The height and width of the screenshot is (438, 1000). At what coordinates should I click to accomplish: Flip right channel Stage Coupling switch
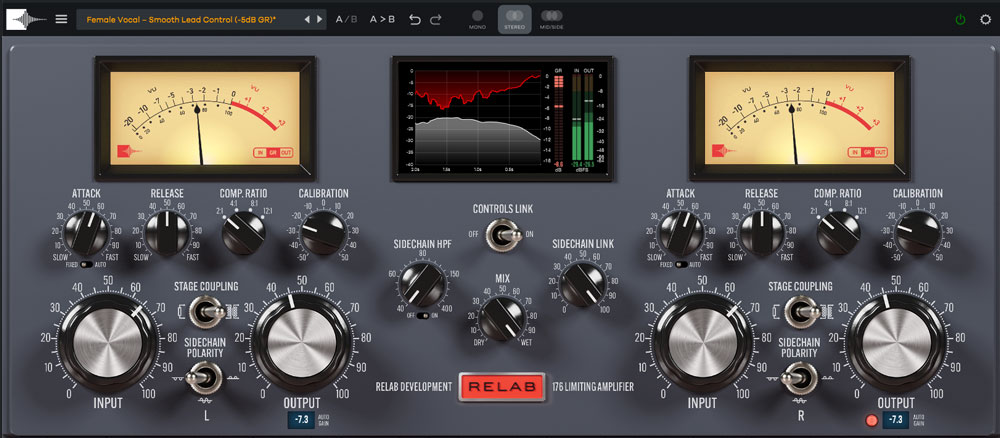click(802, 312)
